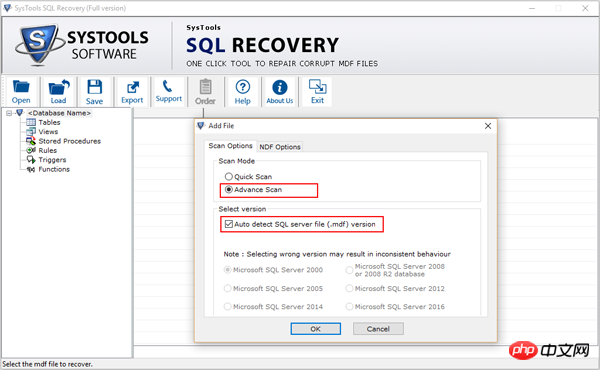Click the Views icon in tree
The height and width of the screenshot is (370, 600).
31,132
